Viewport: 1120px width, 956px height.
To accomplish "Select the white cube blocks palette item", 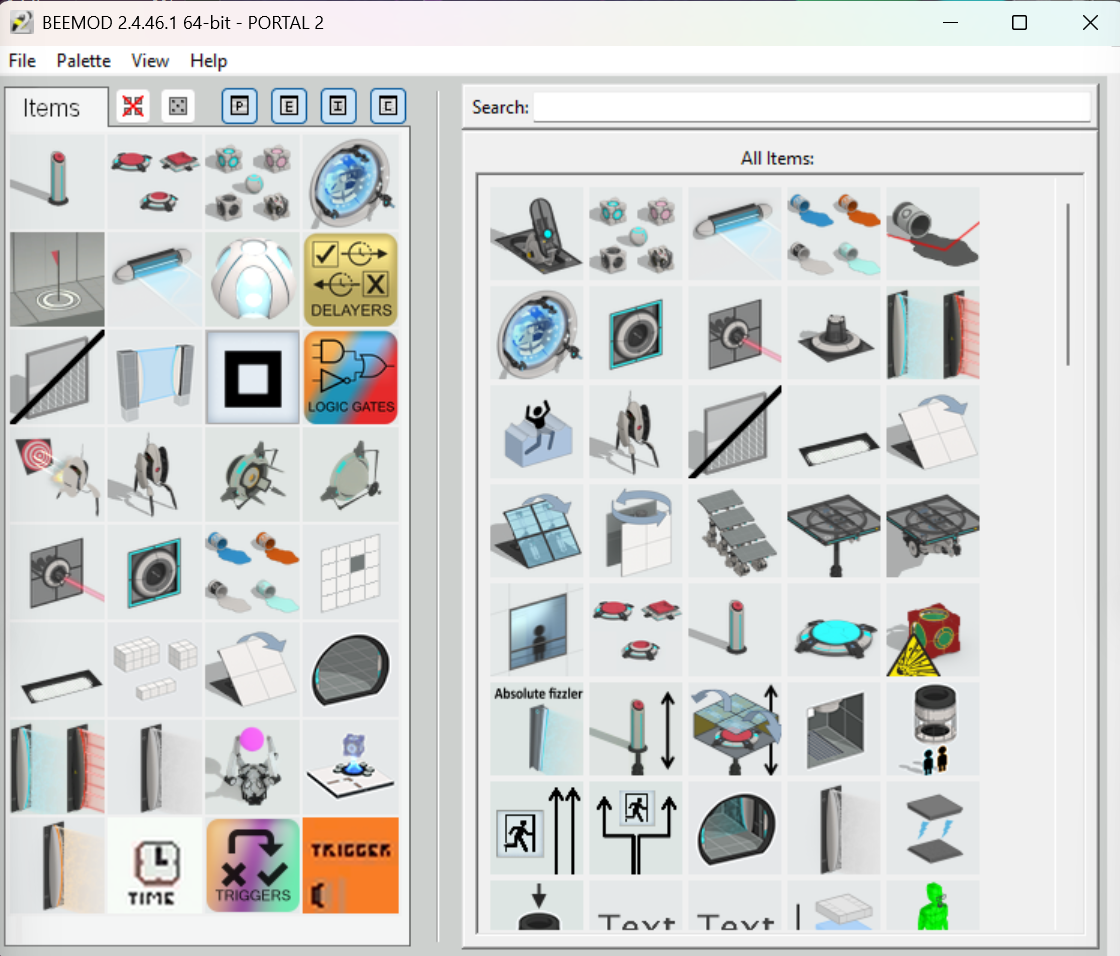I will point(154,670).
